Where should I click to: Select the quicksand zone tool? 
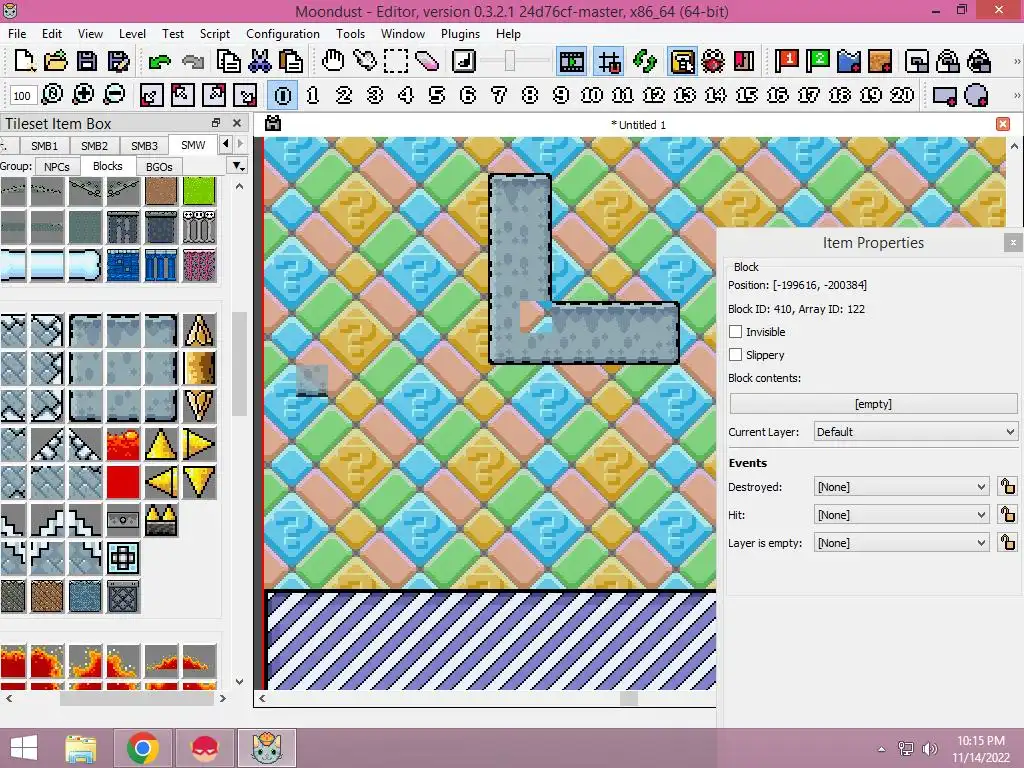tap(880, 61)
